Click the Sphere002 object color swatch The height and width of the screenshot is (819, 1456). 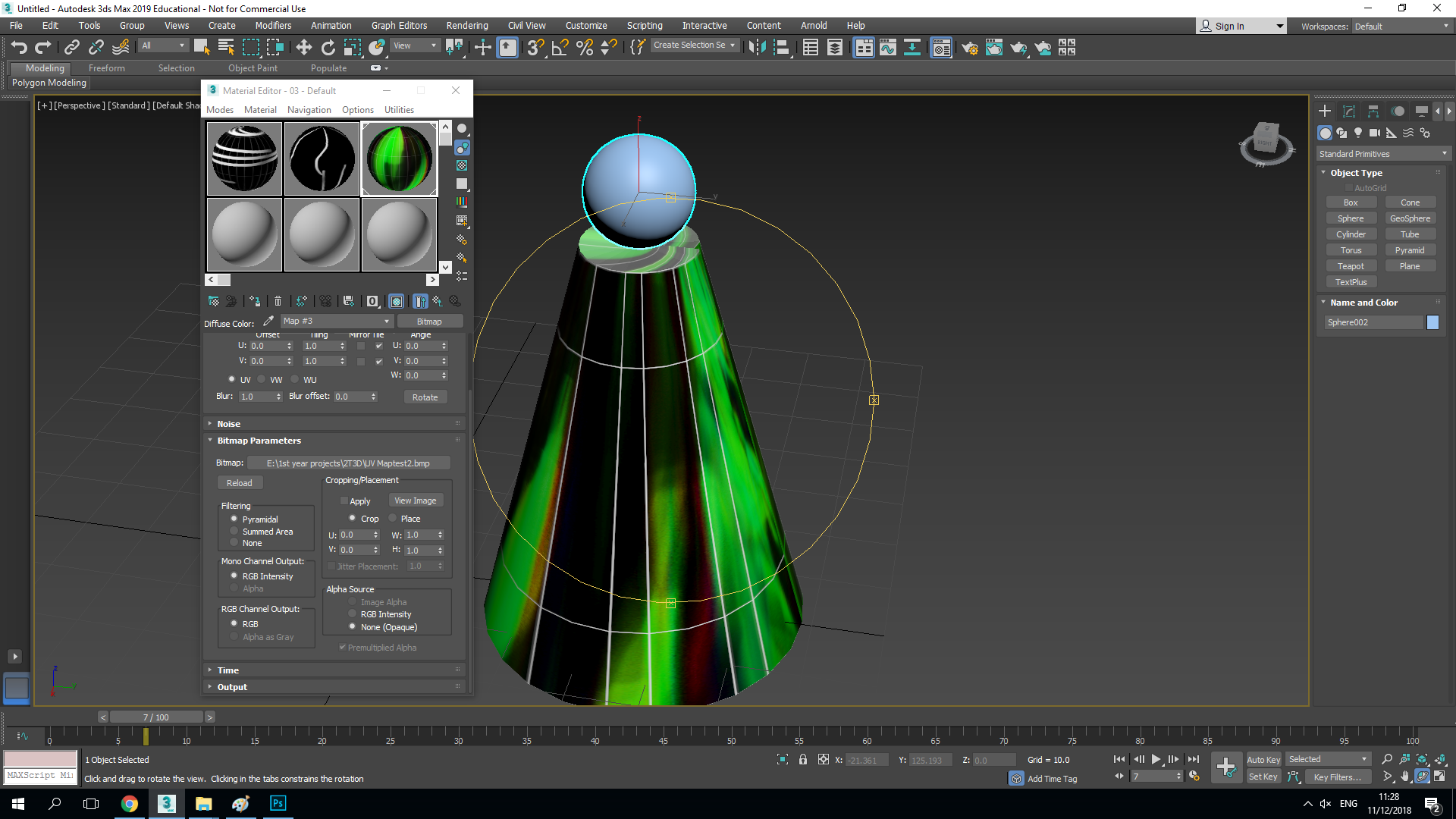1432,322
